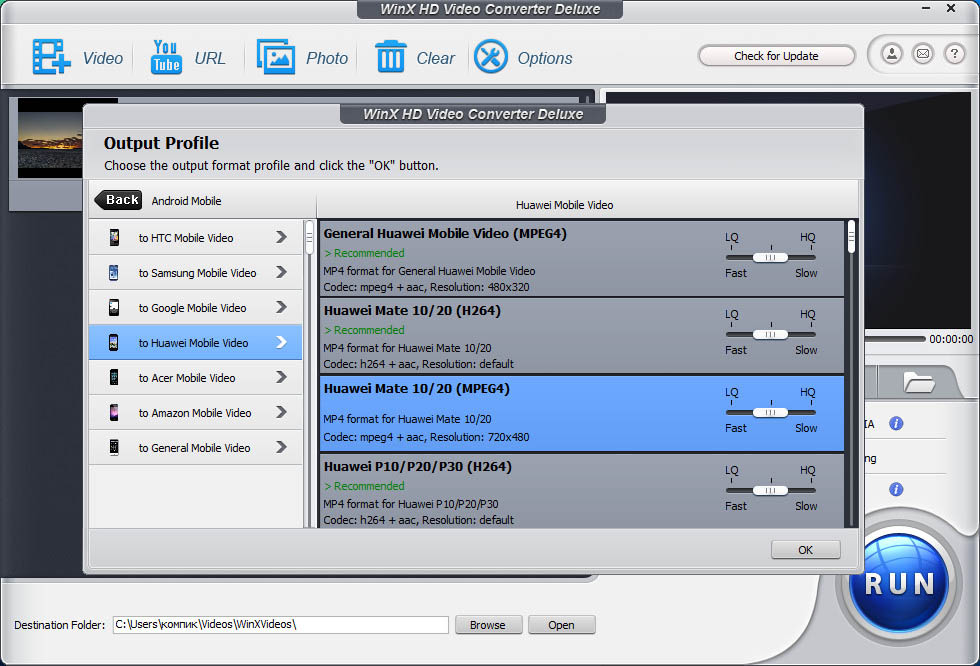Expand the Huawei Mobile Video arrow

coord(281,342)
